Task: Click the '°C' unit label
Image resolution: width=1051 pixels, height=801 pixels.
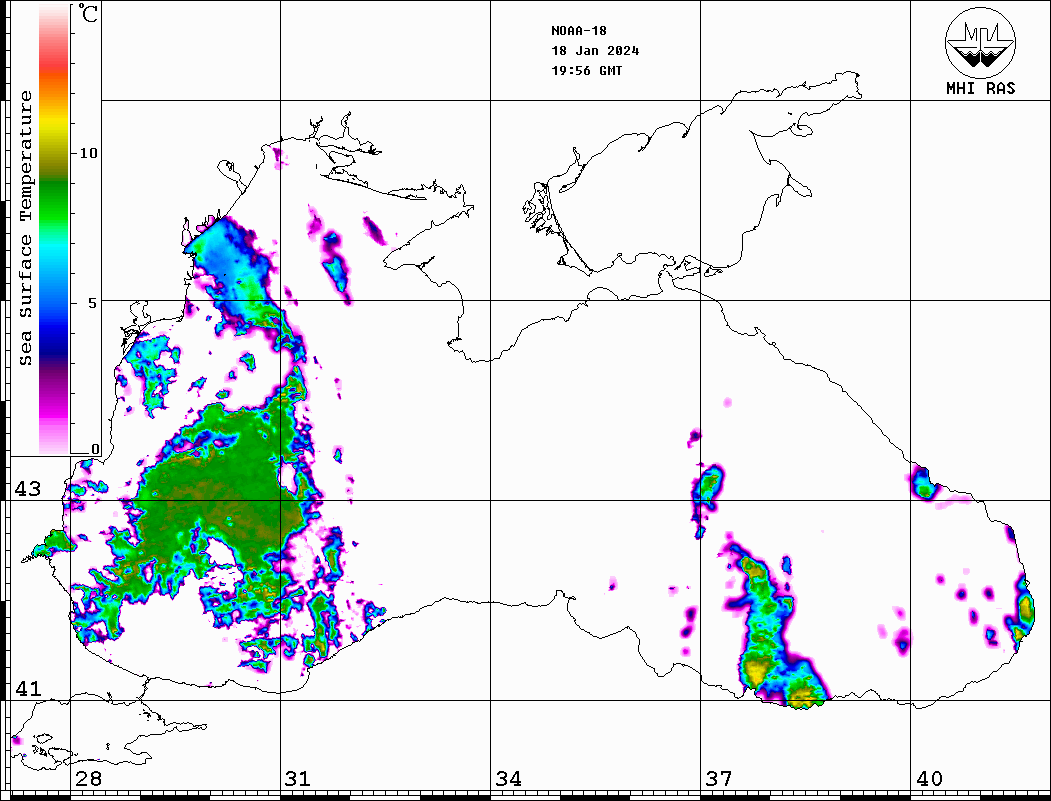Action: [88, 13]
